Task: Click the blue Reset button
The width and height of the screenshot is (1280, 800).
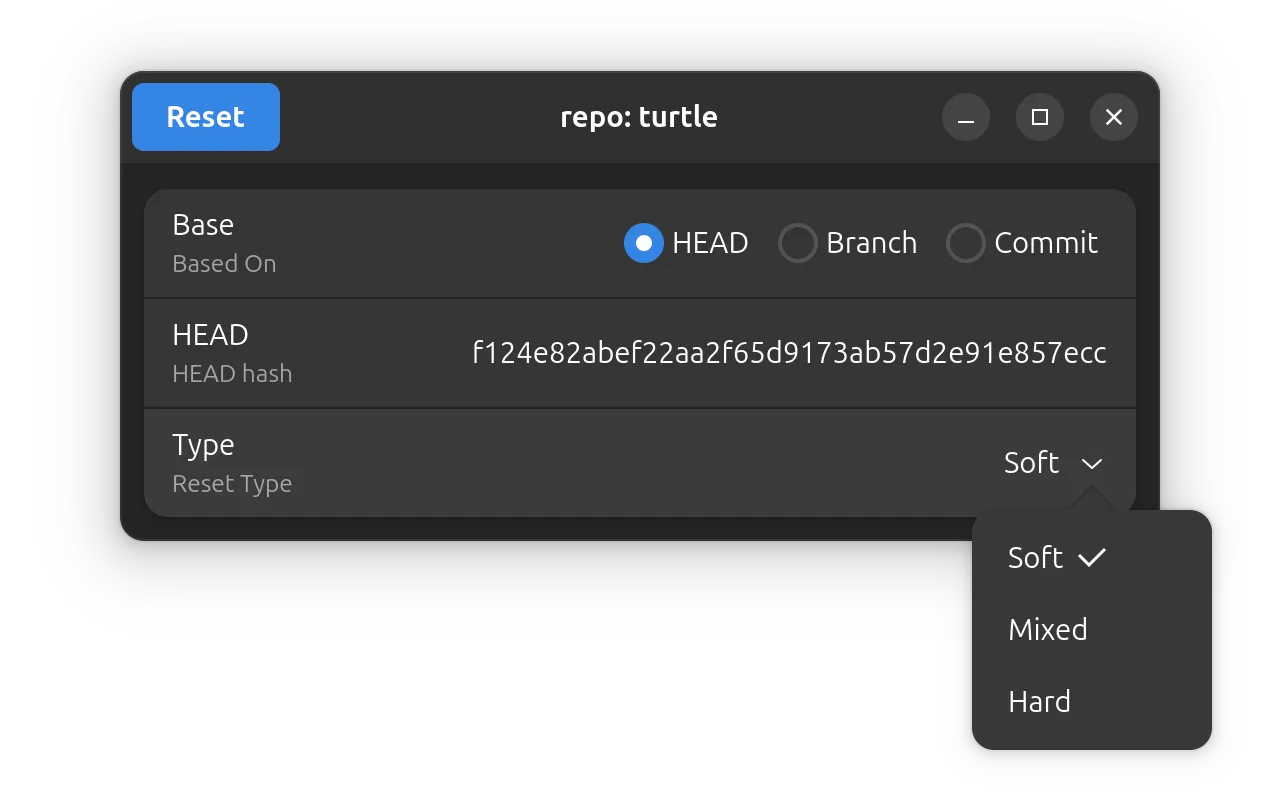Action: pyautogui.click(x=206, y=117)
